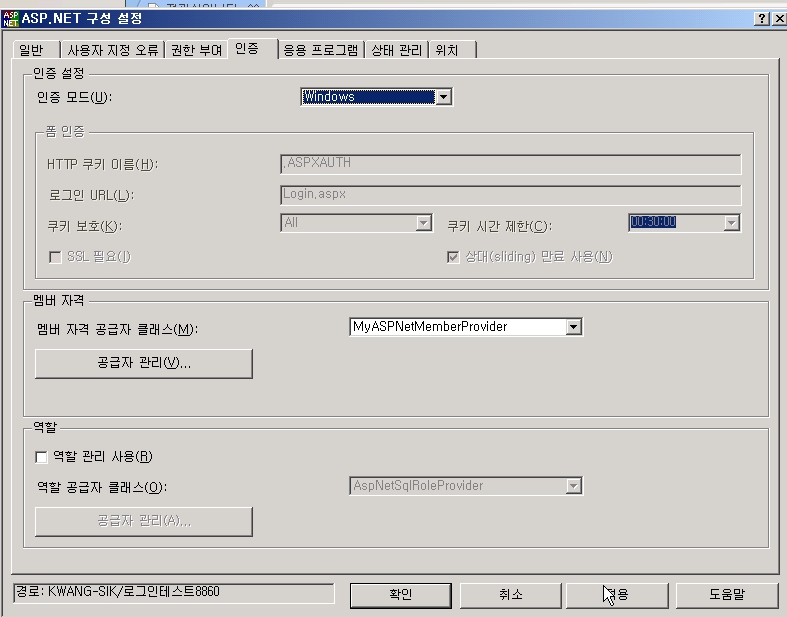Open the 쿠키 시간 제한 dropdown

pos(685,222)
